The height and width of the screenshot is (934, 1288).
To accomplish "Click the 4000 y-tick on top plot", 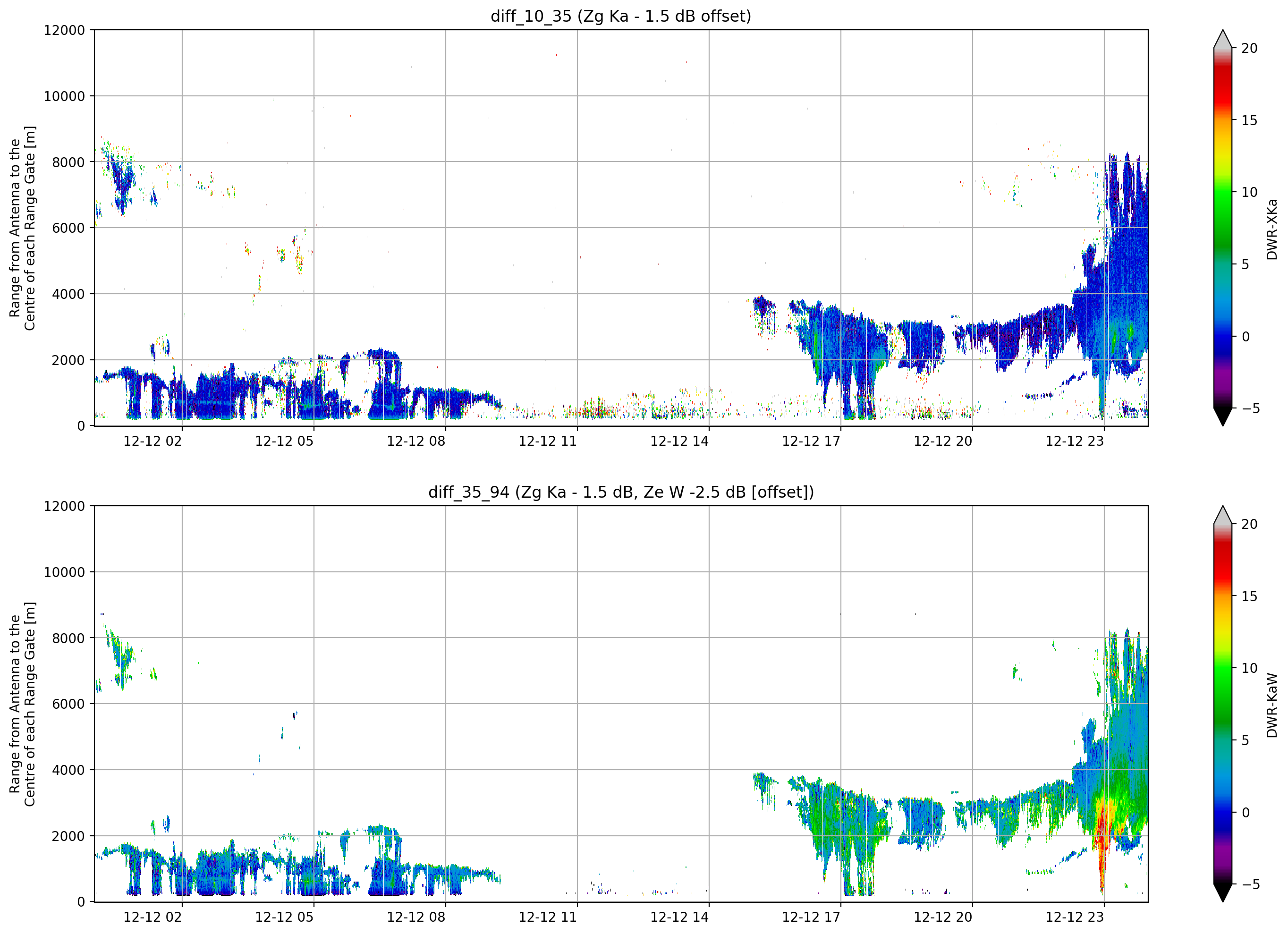I will coord(68,294).
